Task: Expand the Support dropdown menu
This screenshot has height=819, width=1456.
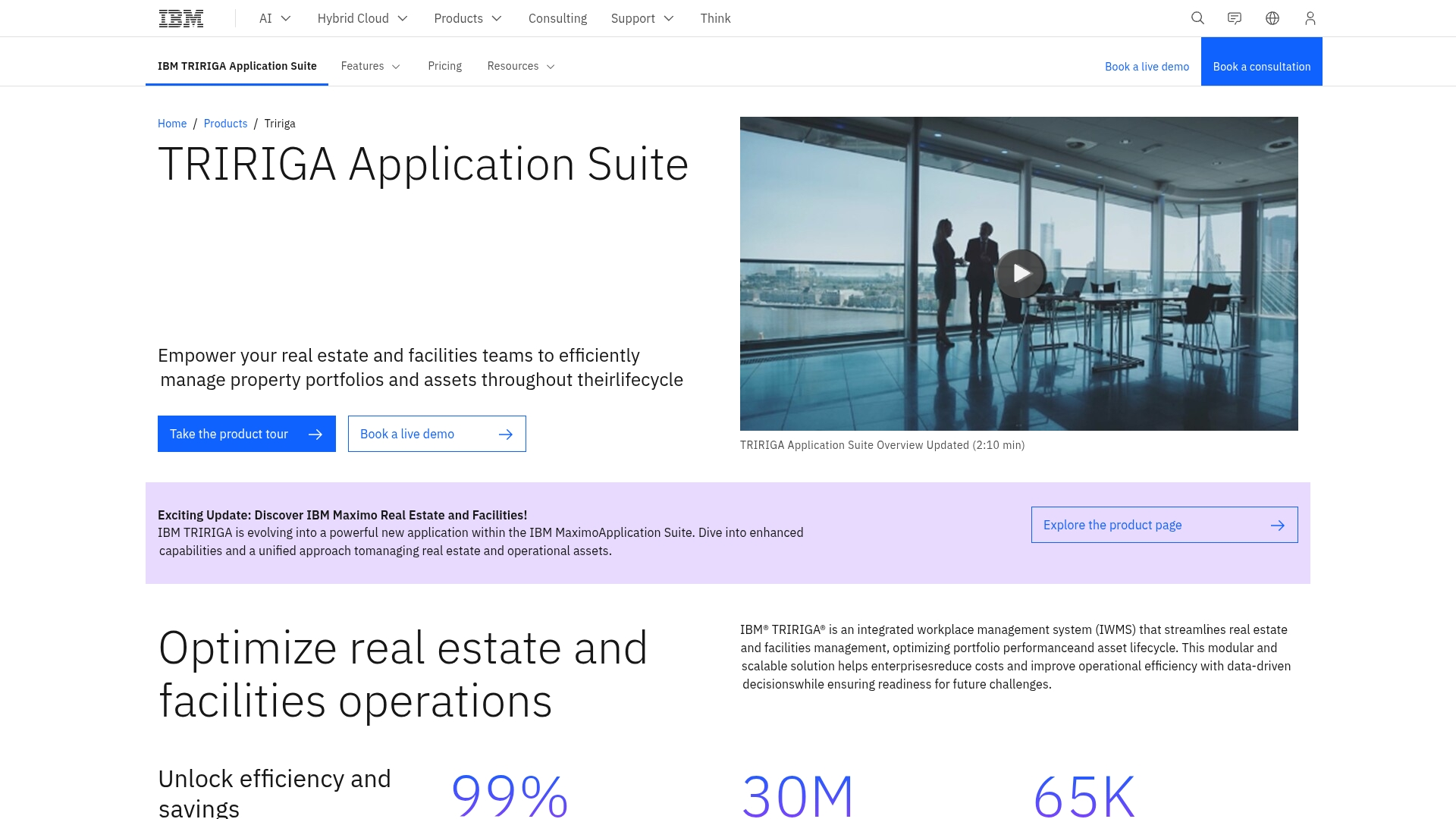Action: 642,18
